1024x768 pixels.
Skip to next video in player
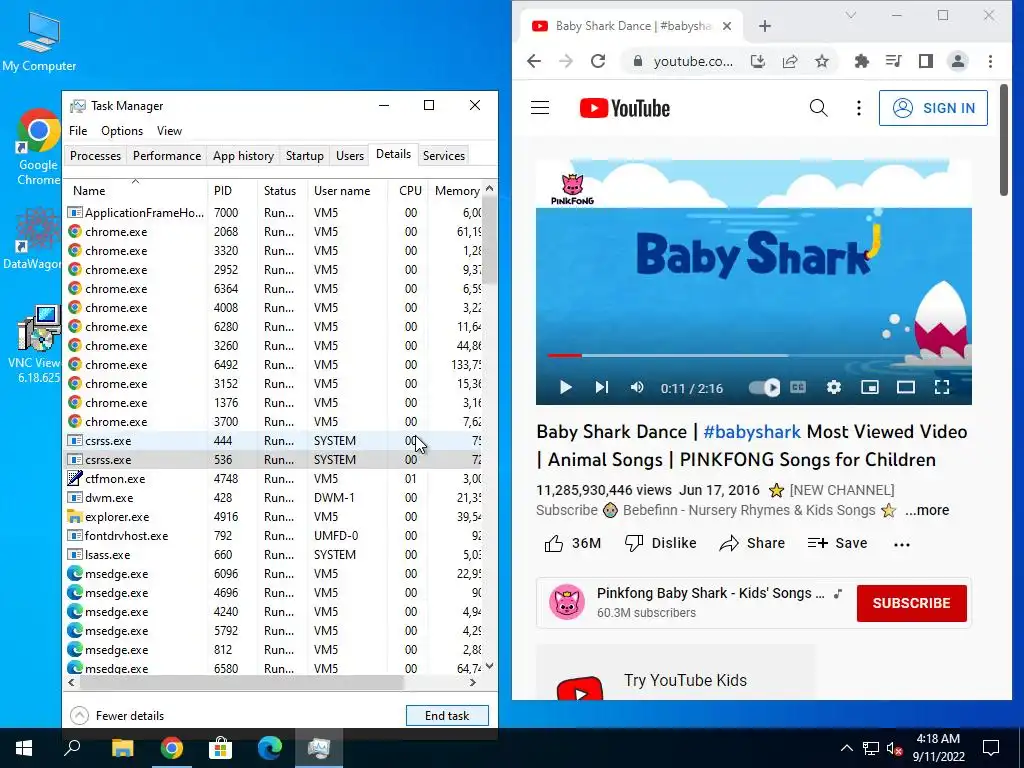(601, 388)
